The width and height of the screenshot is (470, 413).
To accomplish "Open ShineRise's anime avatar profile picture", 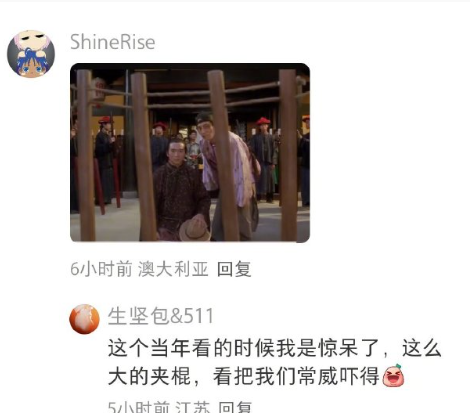I will tap(31, 54).
